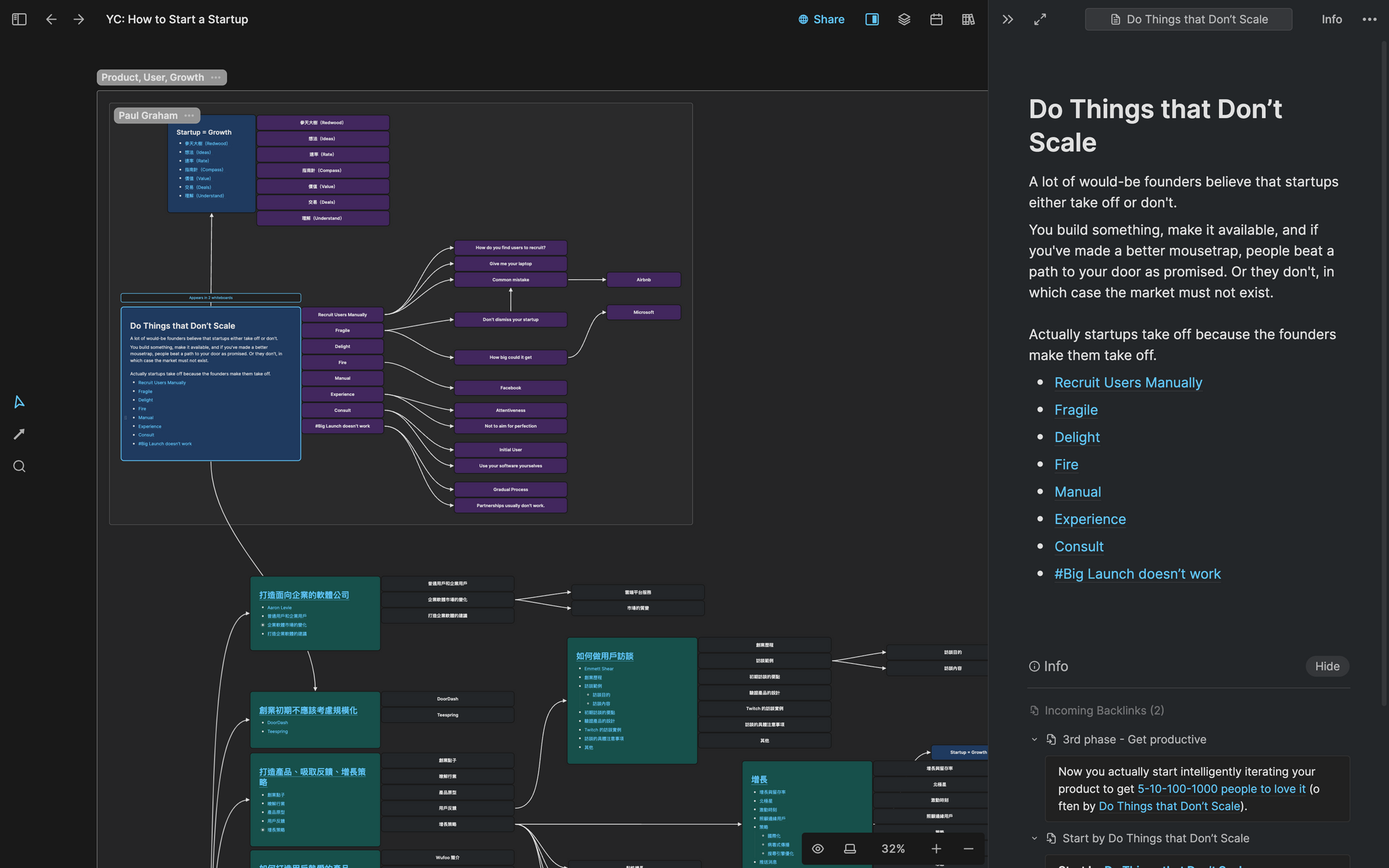Open the library books icon
This screenshot has height=868, width=1389.
point(967,19)
